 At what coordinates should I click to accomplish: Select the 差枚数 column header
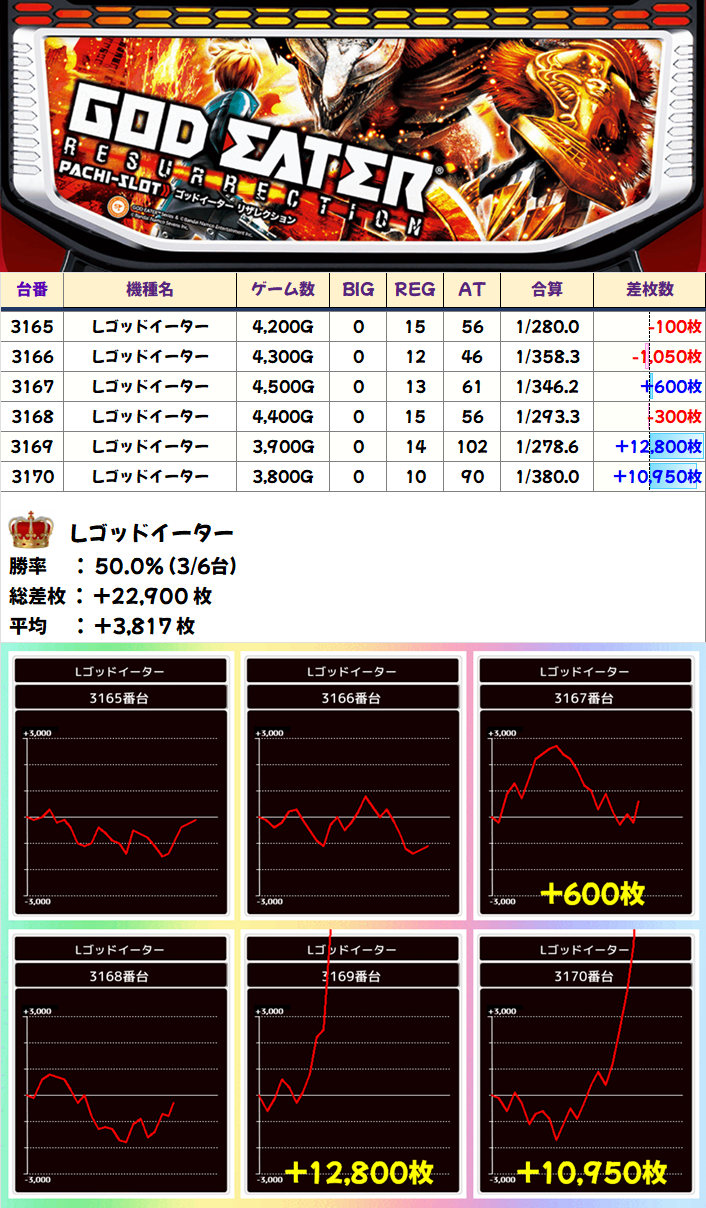(649, 290)
